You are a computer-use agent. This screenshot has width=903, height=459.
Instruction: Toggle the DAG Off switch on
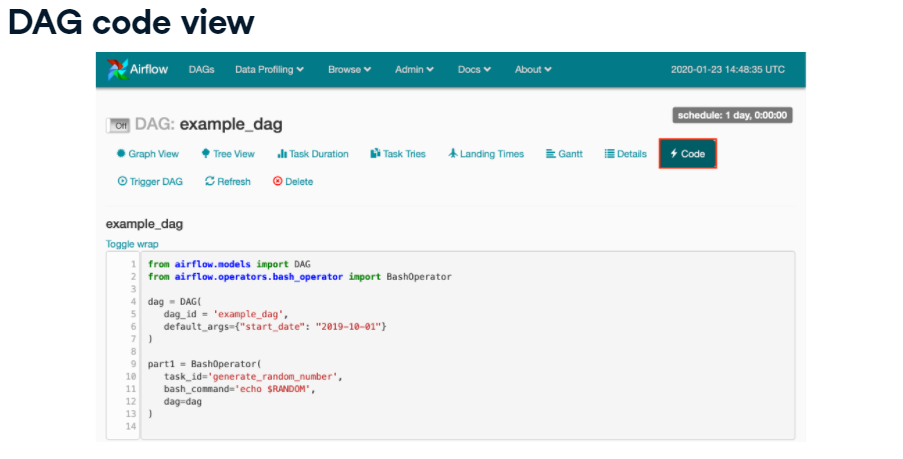(118, 125)
